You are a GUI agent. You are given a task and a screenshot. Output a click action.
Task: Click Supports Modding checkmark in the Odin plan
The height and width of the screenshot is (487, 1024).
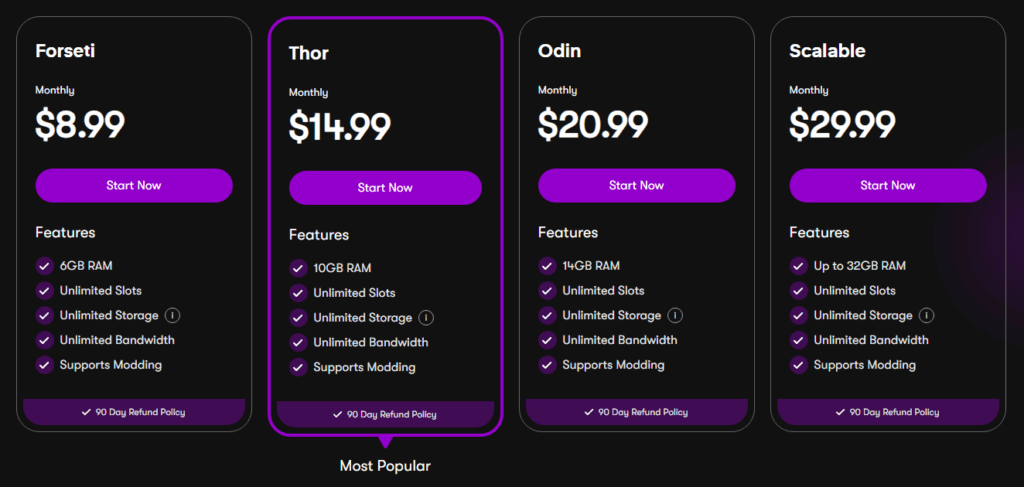coord(547,365)
